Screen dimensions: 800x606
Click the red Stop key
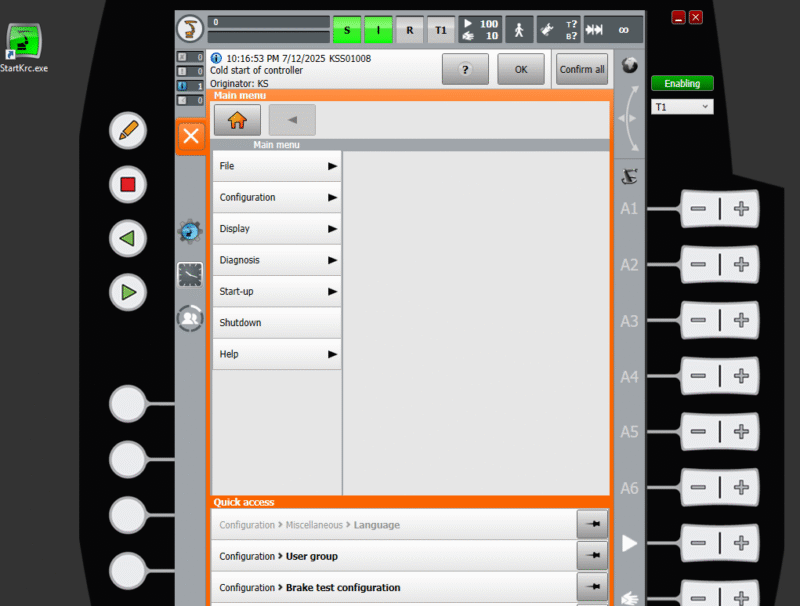click(x=128, y=185)
